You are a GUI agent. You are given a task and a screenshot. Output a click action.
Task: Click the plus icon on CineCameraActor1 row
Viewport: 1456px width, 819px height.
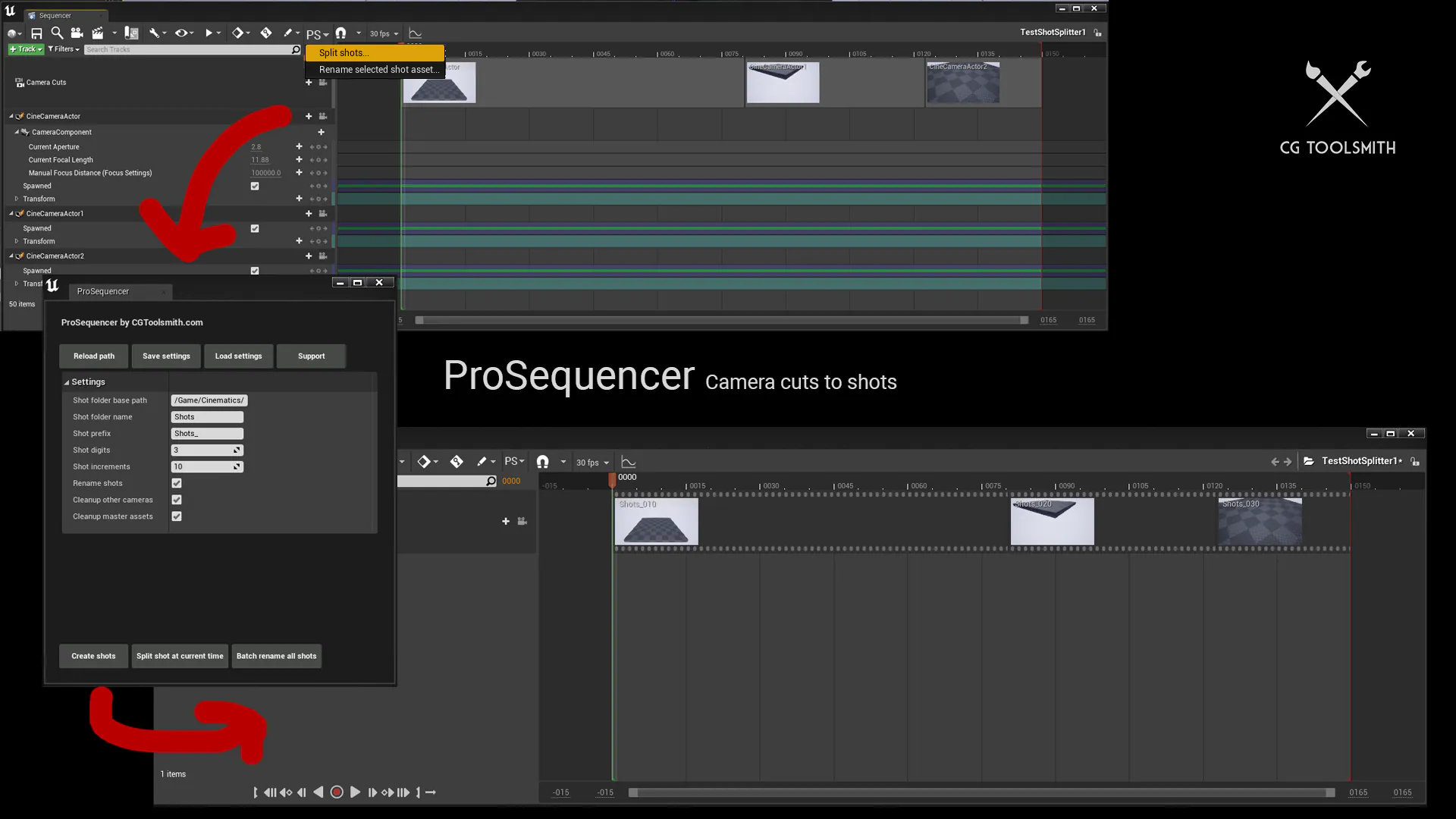[x=309, y=214]
